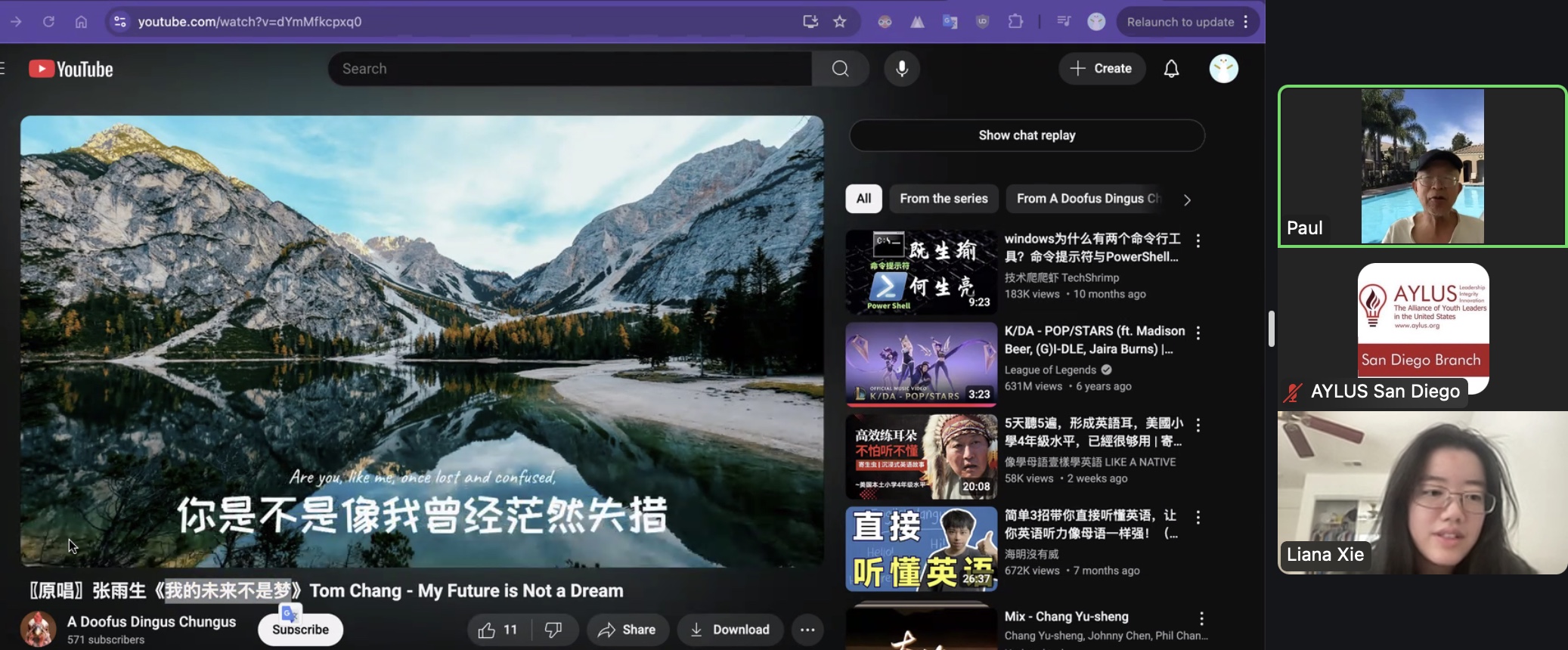Open the media control playlist icon

(x=1064, y=22)
